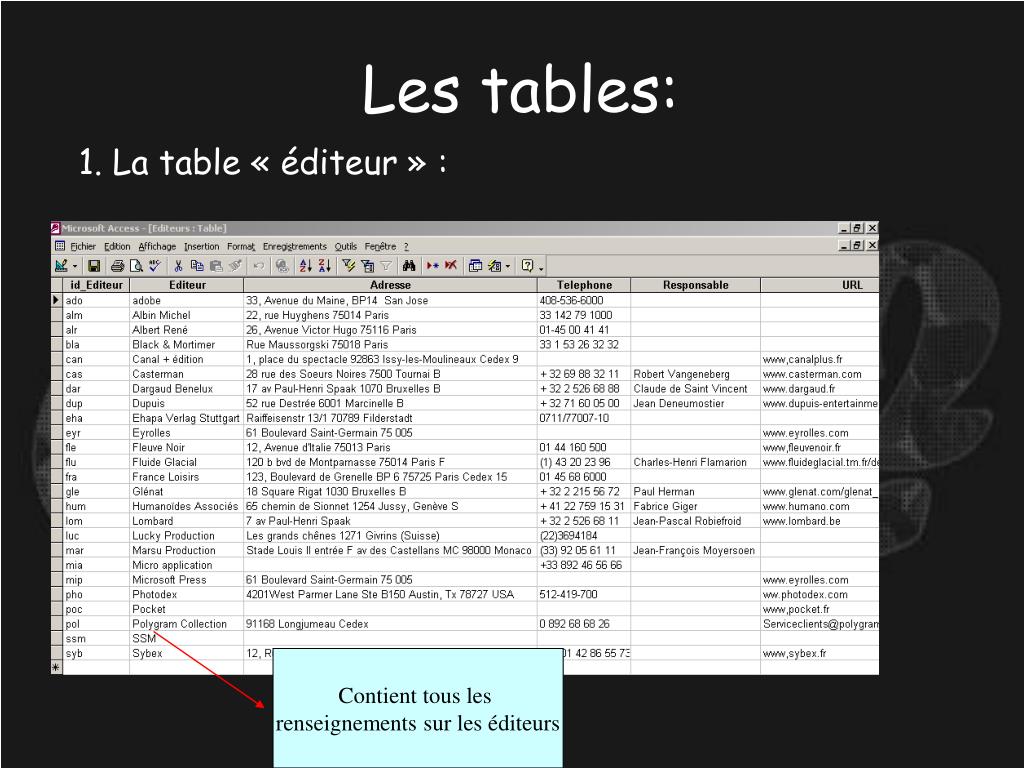Add a new record with the arrow-star icon
This screenshot has width=1024, height=768.
pos(432,266)
